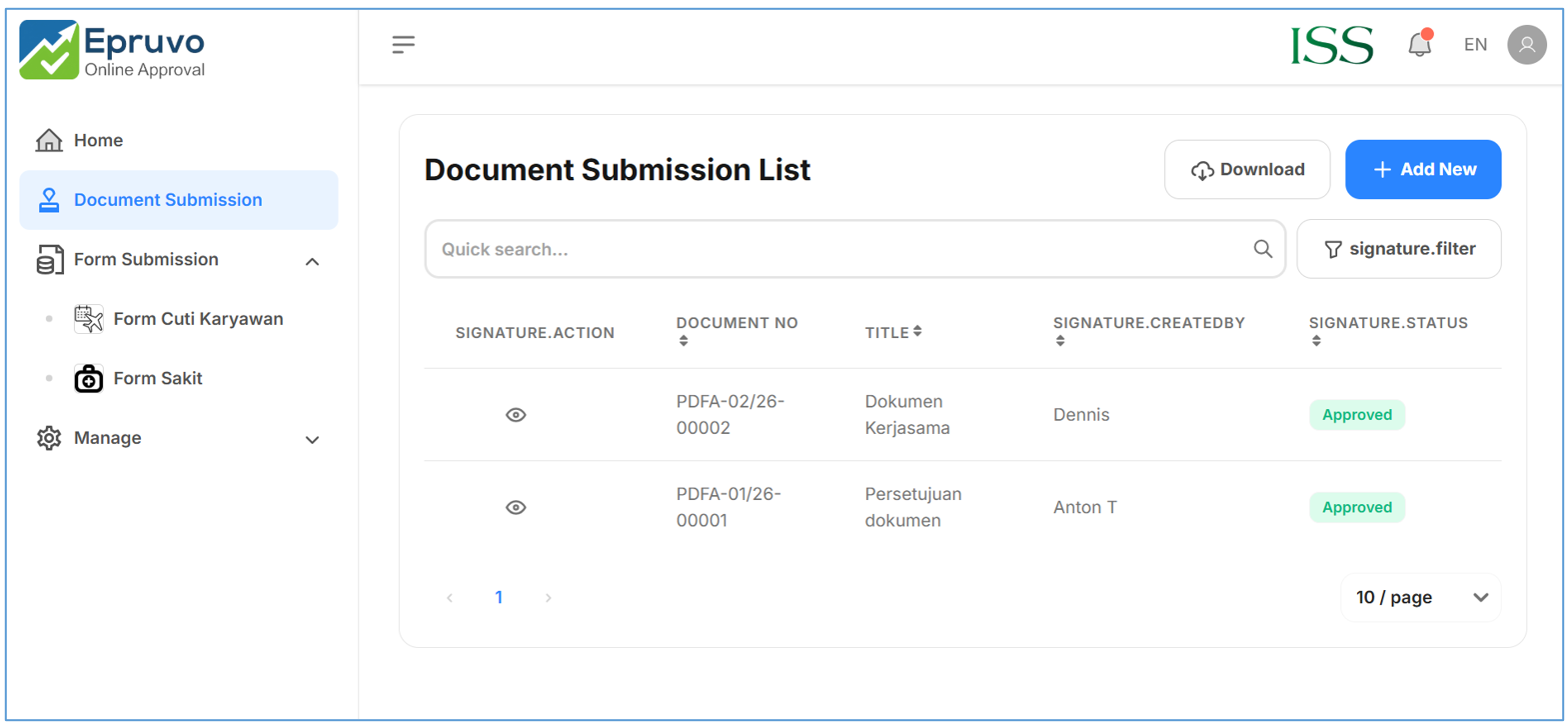Image resolution: width=1568 pixels, height=727 pixels.
Task: Focus the Quick search input field
Action: pyautogui.click(x=839, y=249)
